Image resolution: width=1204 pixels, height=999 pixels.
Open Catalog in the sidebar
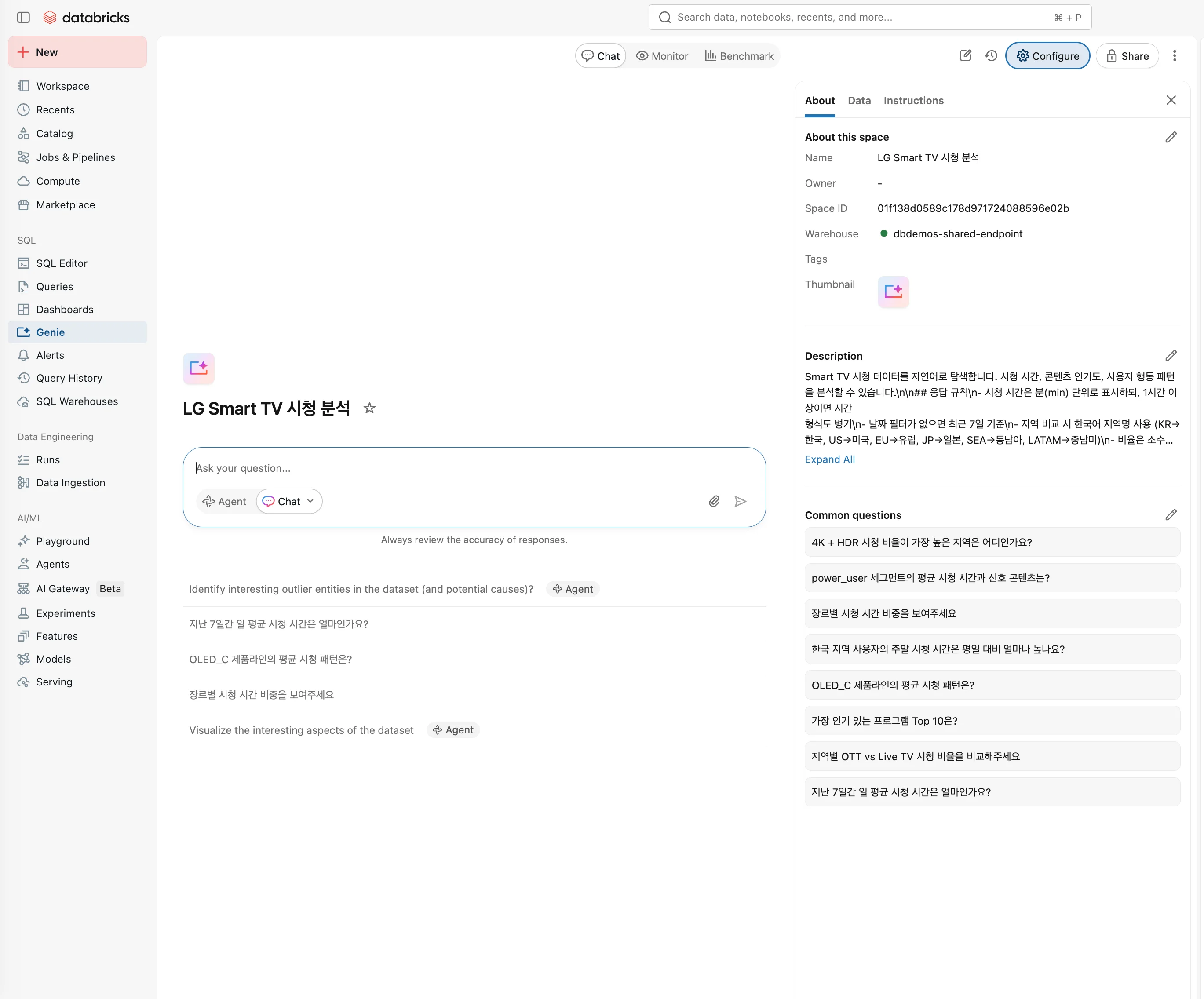pos(77,134)
